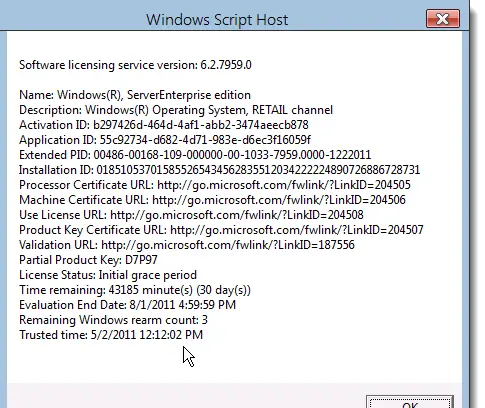
Task: Click the License Status Initial grace period line
Action: pos(108,275)
